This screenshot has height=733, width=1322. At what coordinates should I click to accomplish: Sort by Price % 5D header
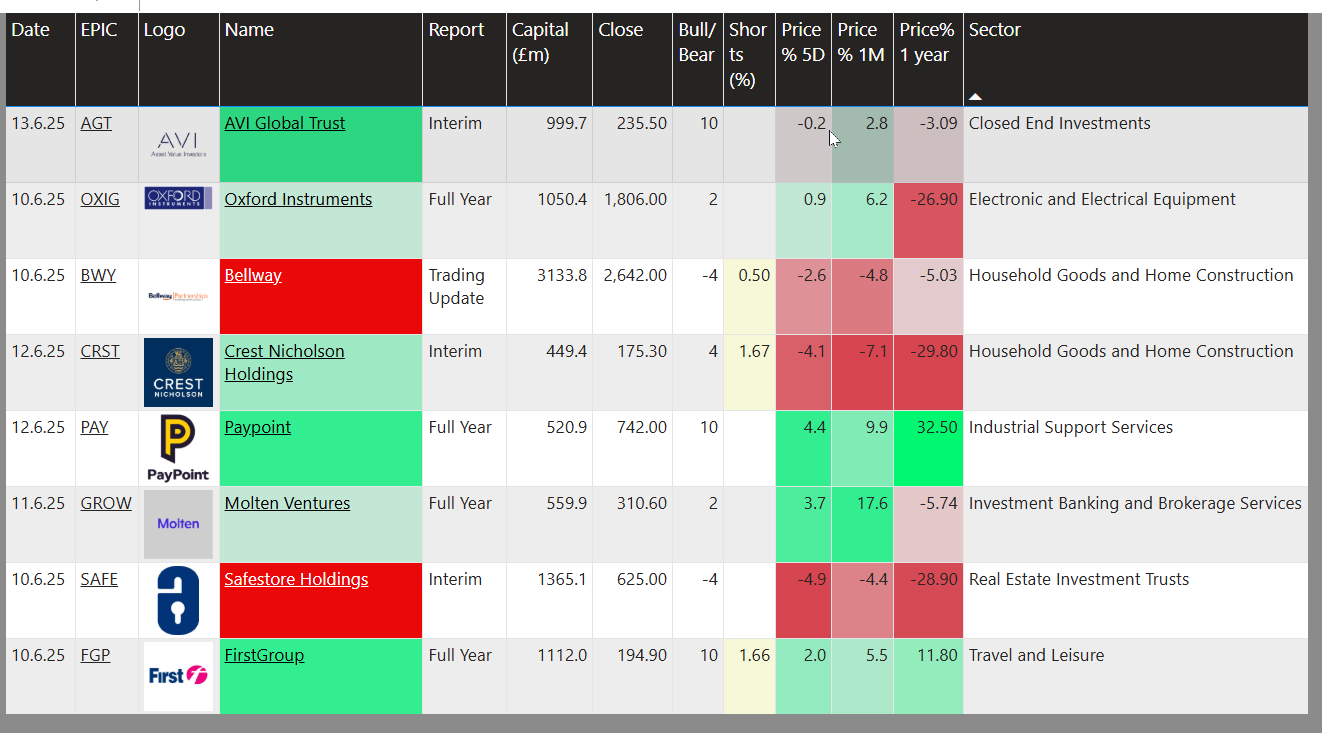(x=803, y=59)
